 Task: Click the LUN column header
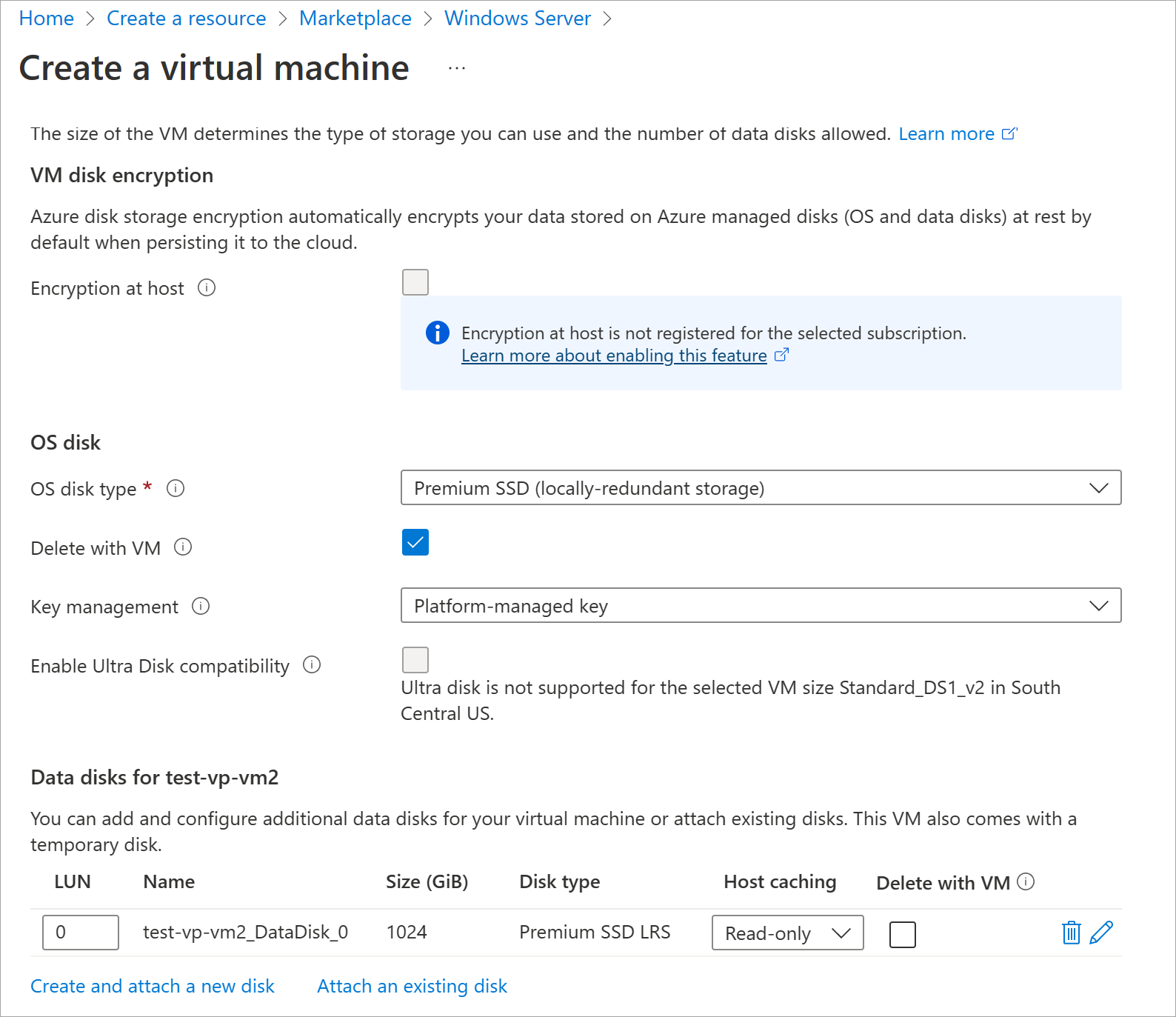point(73,881)
